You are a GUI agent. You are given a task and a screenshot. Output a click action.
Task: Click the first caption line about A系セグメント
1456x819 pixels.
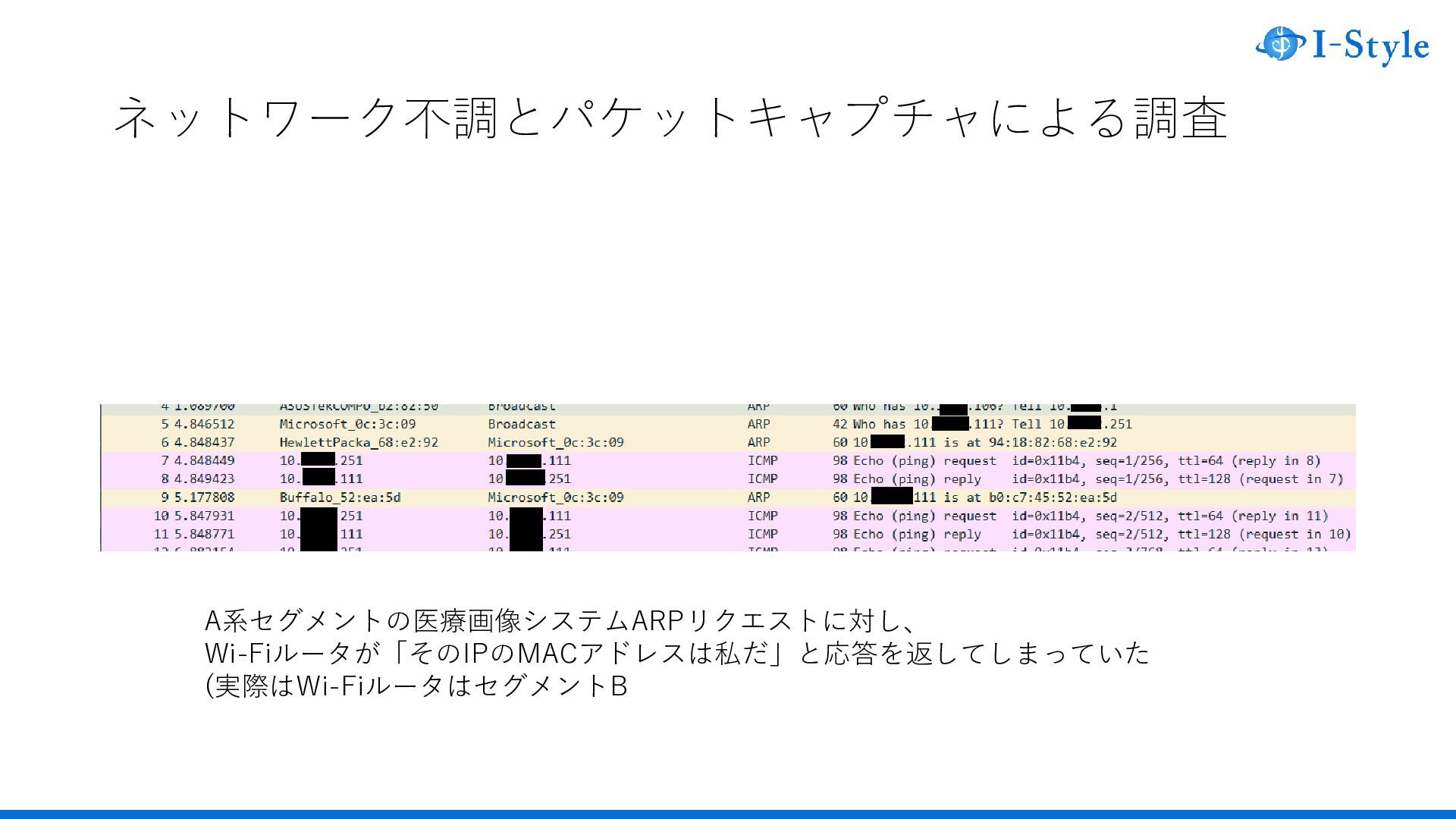(561, 620)
